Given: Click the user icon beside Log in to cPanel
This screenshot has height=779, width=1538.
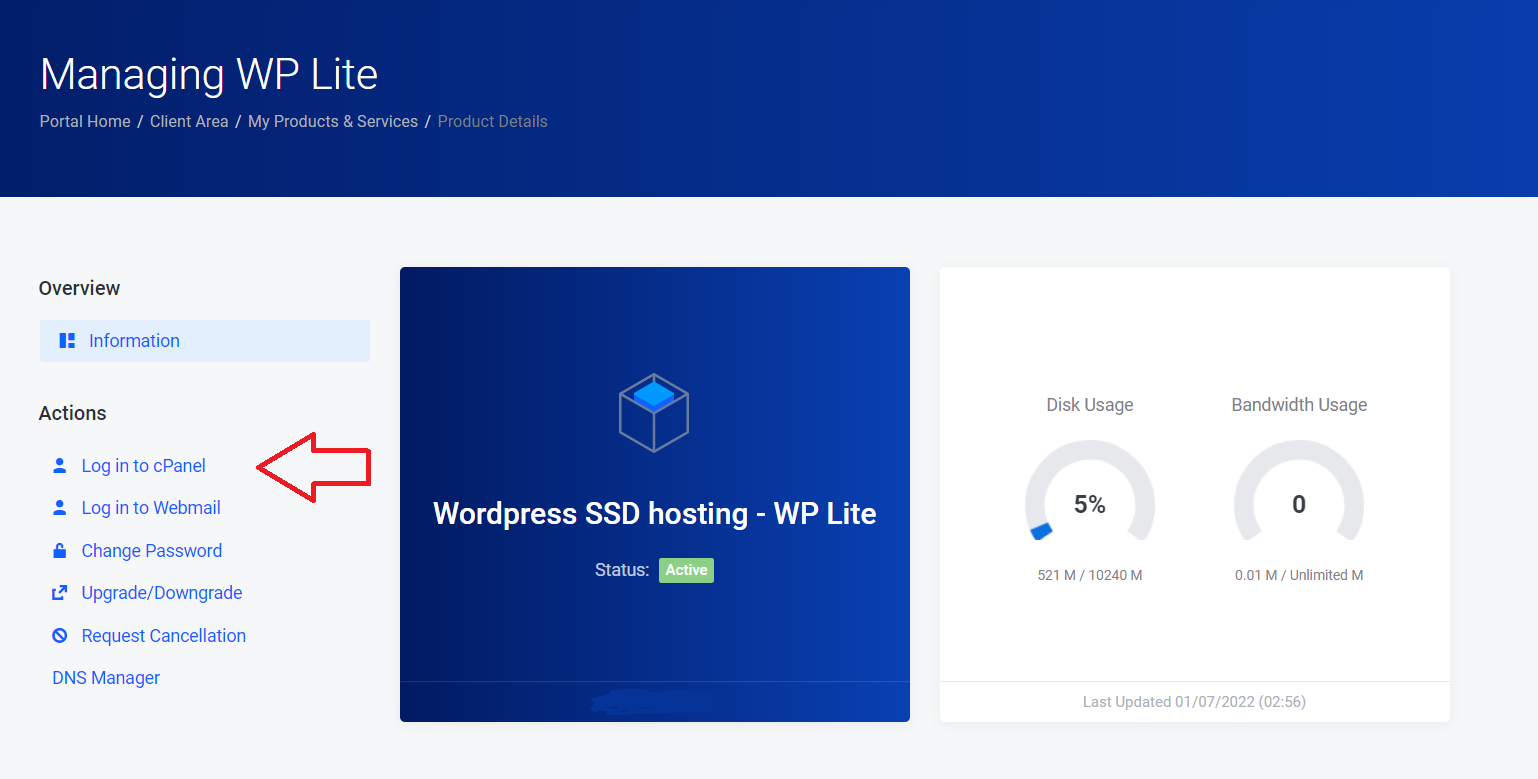Looking at the screenshot, I should click(x=60, y=466).
